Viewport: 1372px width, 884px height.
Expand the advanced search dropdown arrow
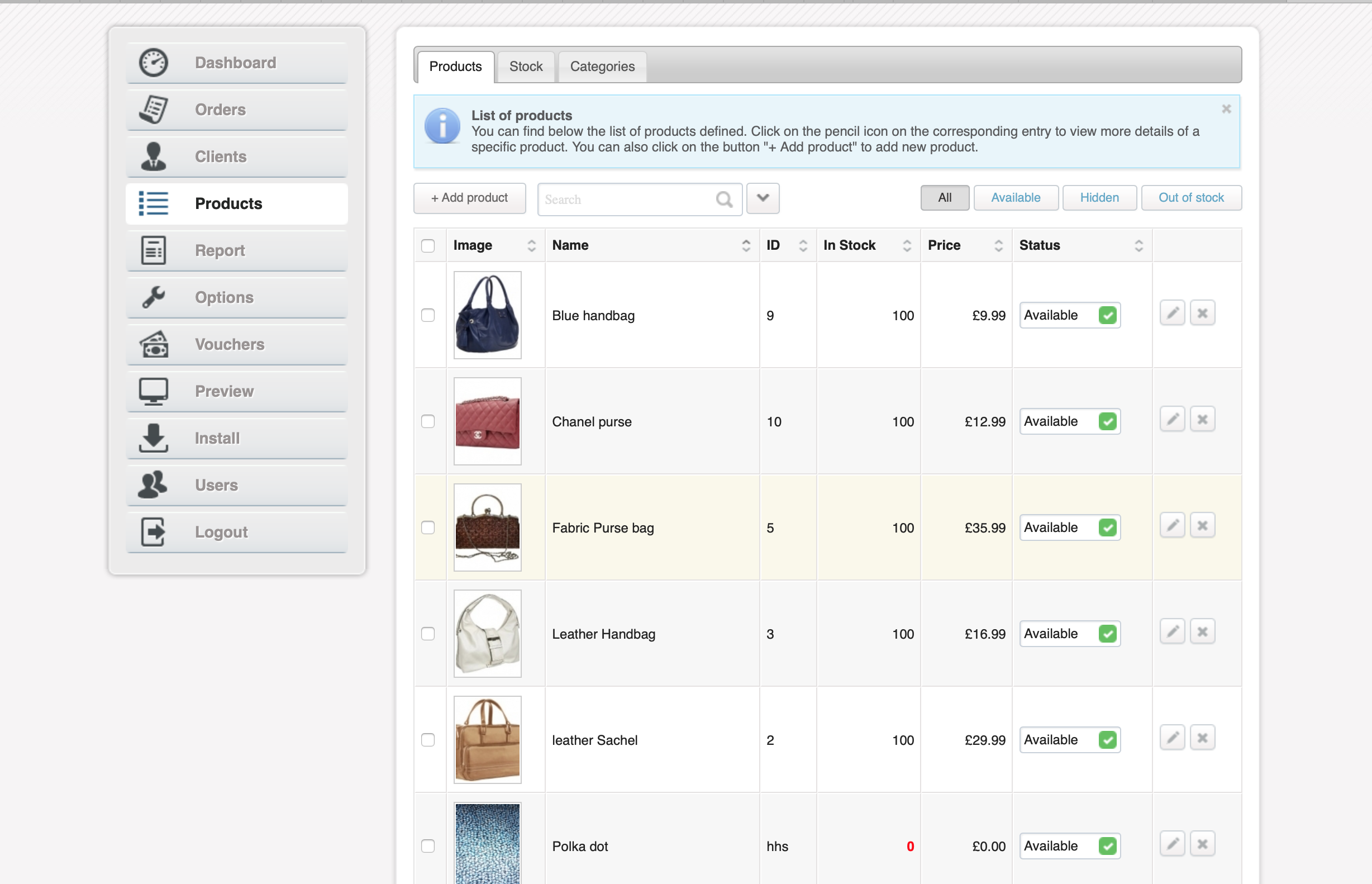click(x=763, y=198)
